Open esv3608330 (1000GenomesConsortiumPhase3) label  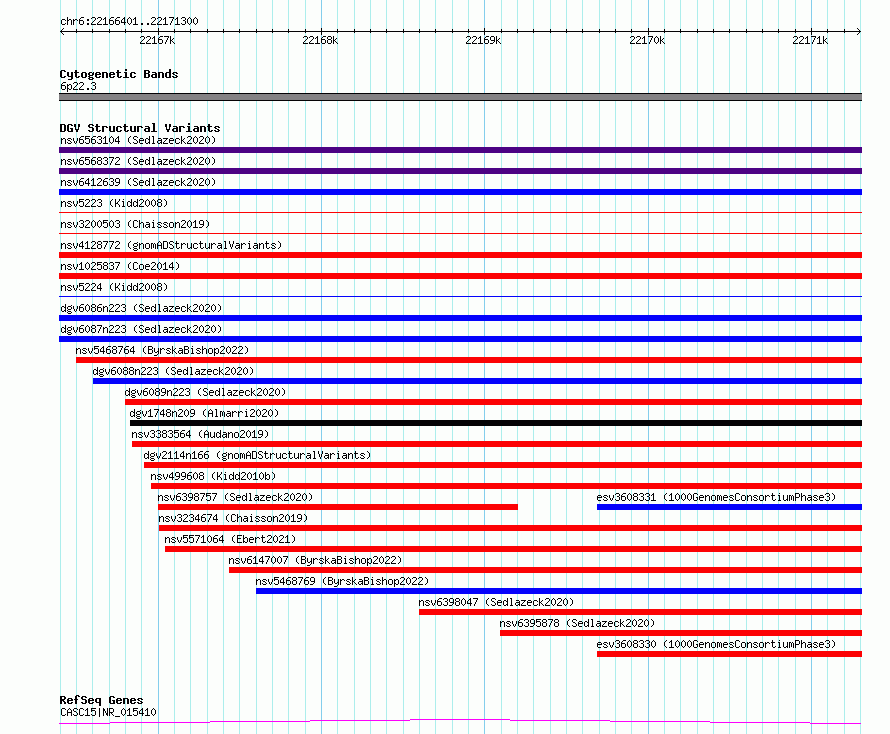[716, 644]
